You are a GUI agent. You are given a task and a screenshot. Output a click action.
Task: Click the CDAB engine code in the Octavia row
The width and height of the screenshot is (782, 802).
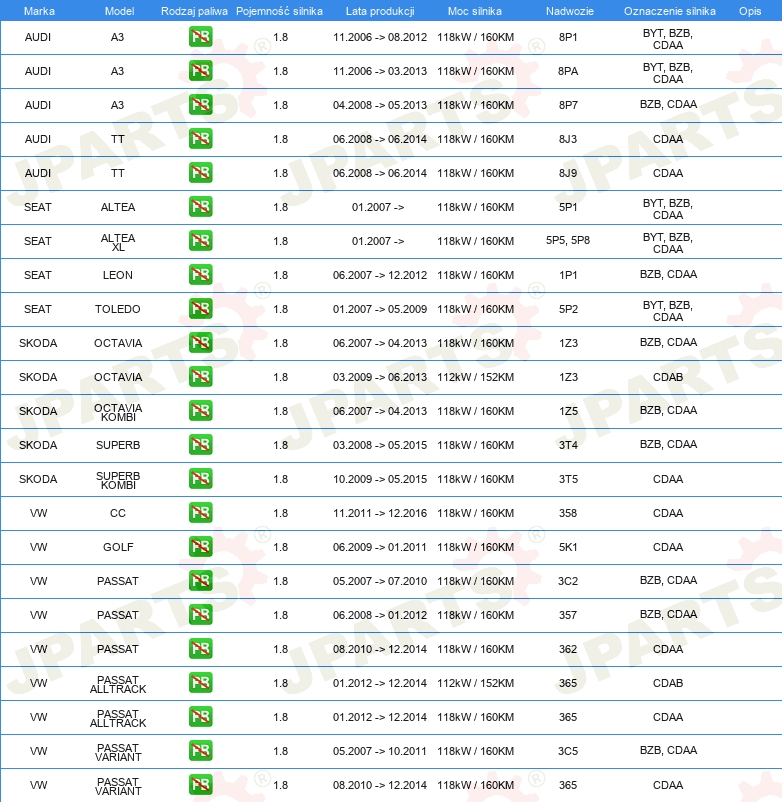click(x=668, y=377)
